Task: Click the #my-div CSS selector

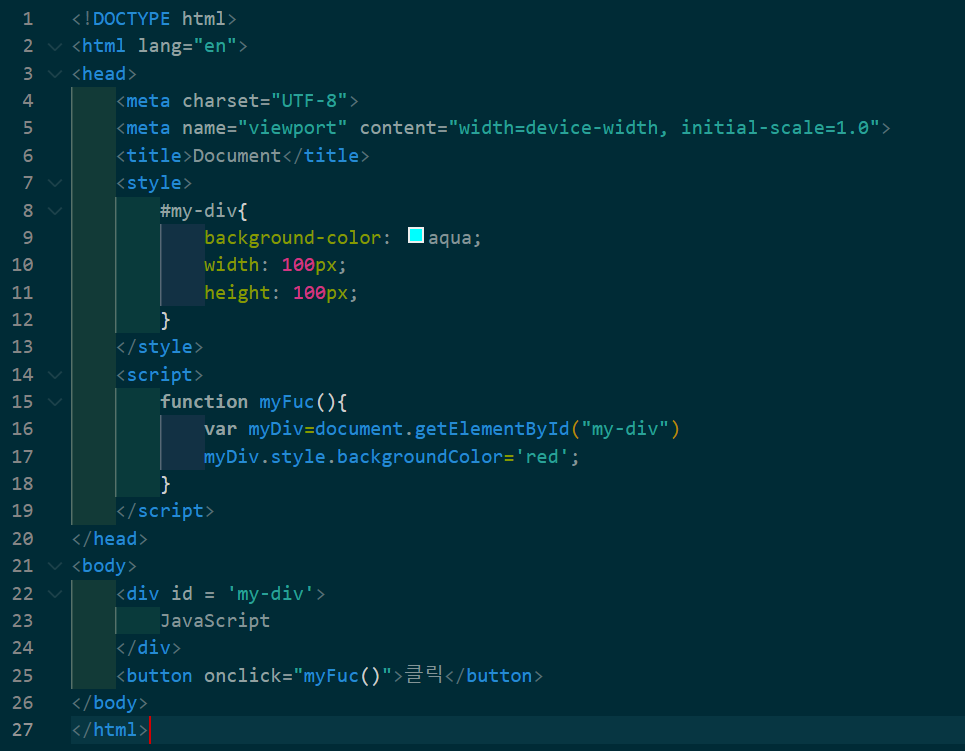Action: coord(199,211)
